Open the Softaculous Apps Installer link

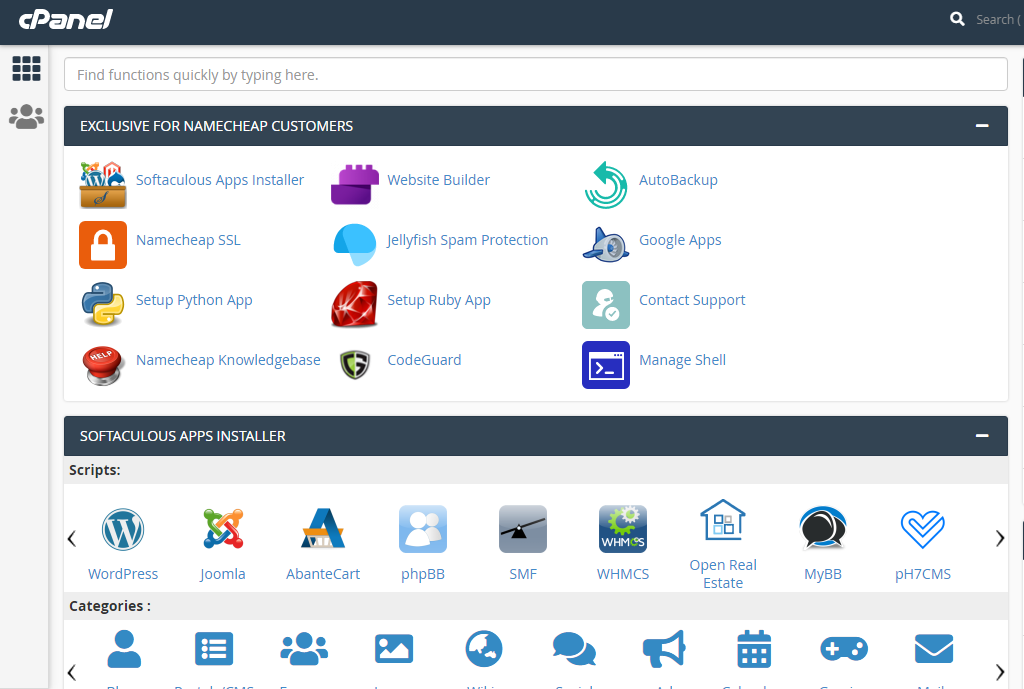[220, 180]
